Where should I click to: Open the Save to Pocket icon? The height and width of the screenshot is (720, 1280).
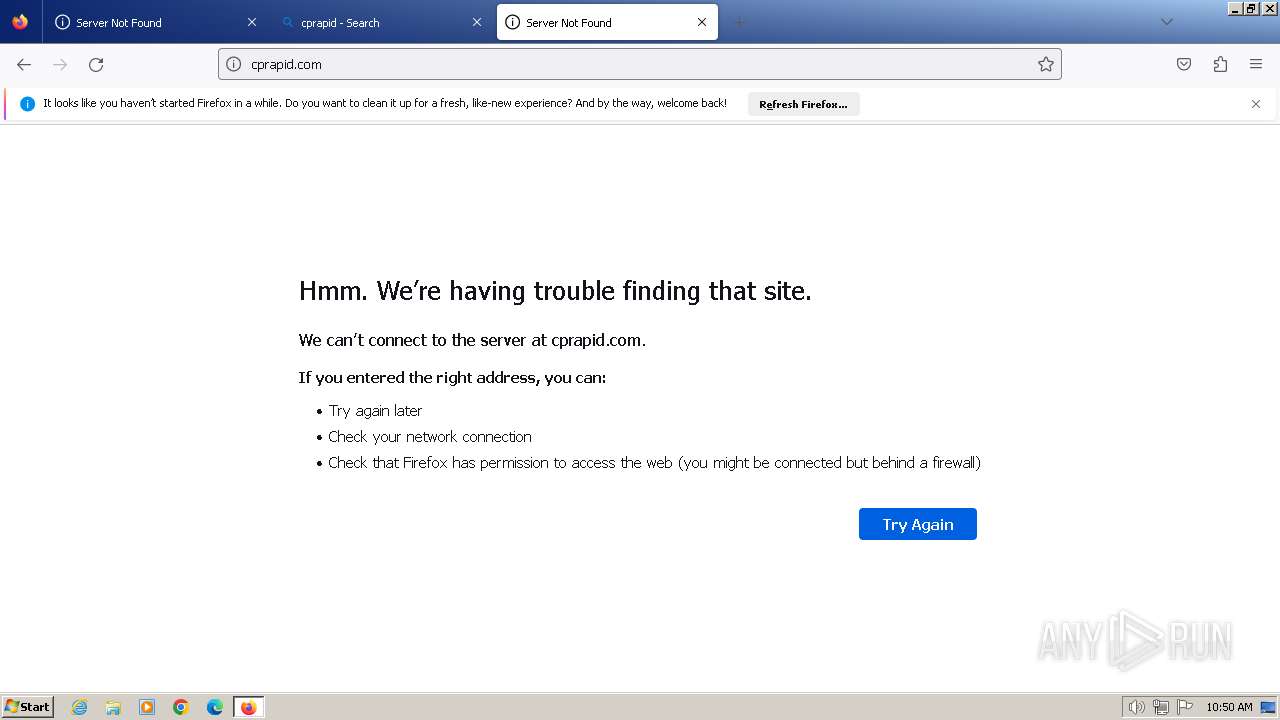click(1184, 64)
